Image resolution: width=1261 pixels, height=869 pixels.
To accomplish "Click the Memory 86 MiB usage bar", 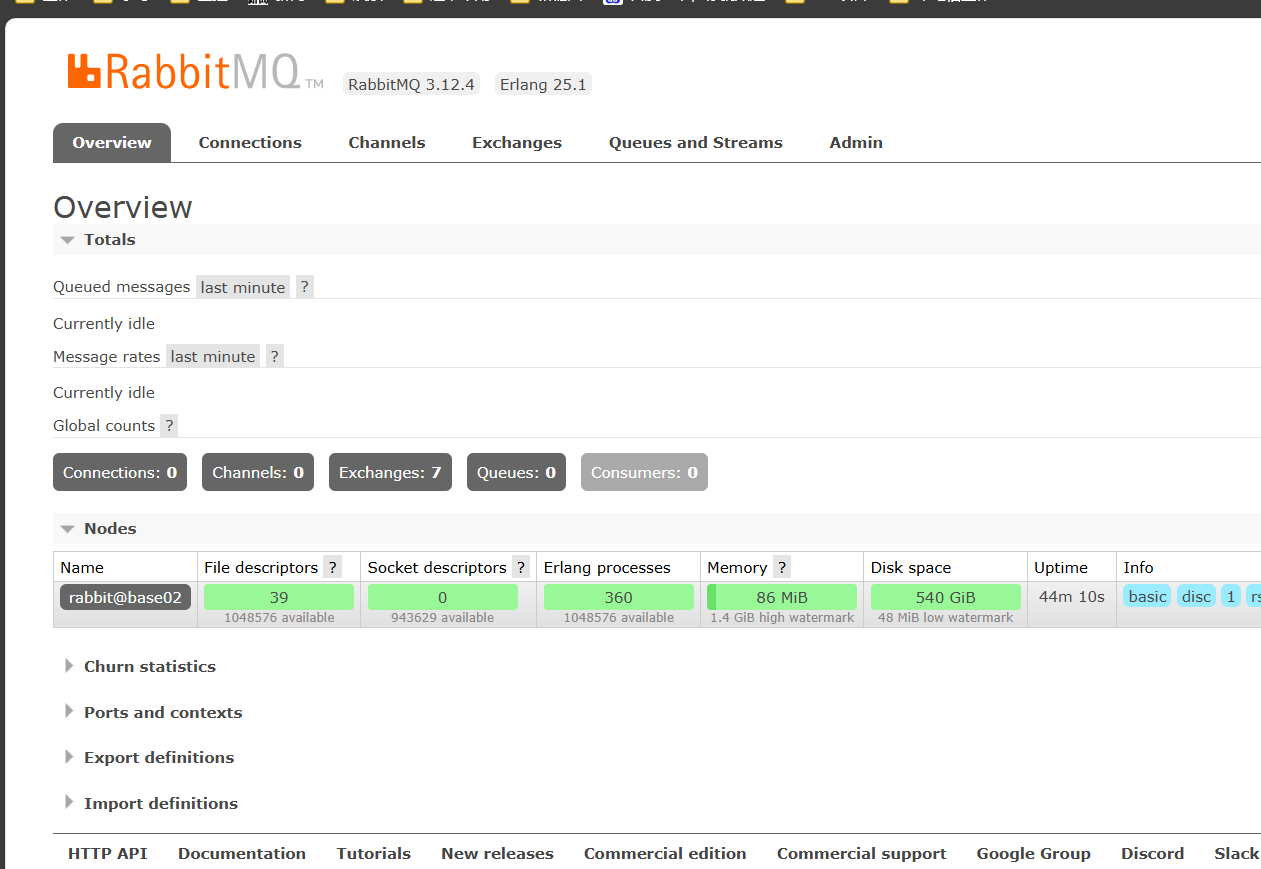I will pyautogui.click(x=782, y=597).
